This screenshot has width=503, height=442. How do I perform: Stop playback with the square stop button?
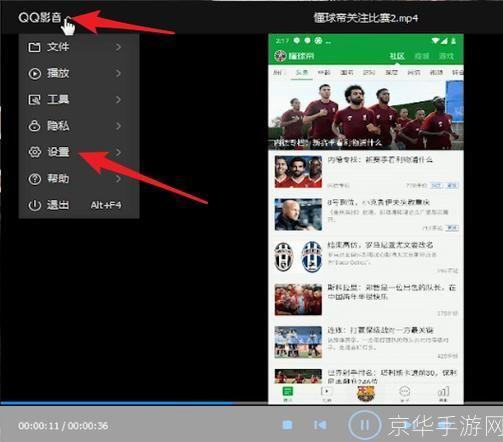287,425
